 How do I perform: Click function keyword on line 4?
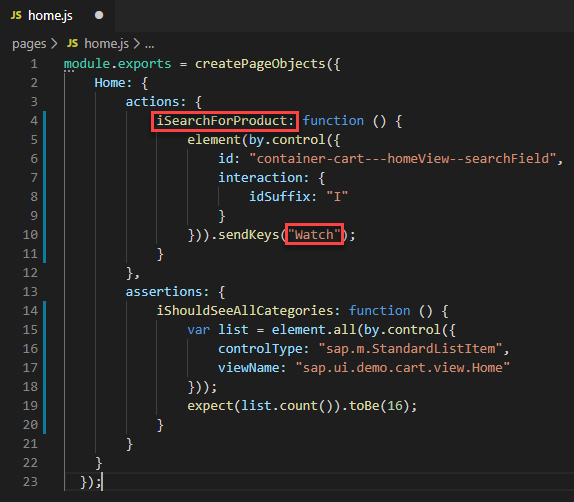pyautogui.click(x=333, y=121)
